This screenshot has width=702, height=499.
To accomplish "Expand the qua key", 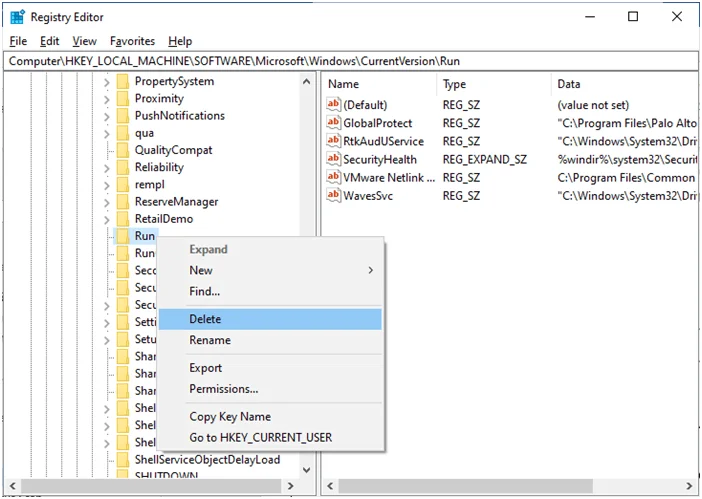I will tap(107, 134).
